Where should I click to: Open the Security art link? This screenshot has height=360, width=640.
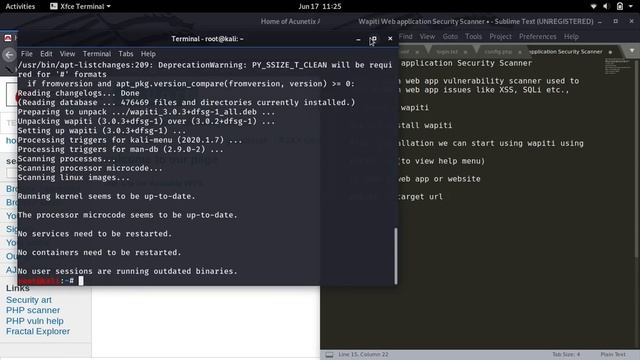coord(29,300)
